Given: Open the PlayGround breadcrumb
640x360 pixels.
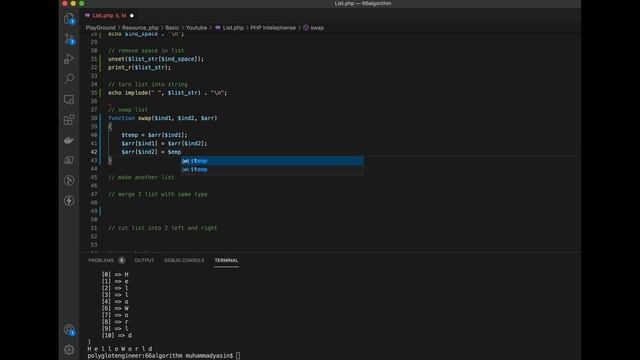Looking at the screenshot, I should [100, 28].
